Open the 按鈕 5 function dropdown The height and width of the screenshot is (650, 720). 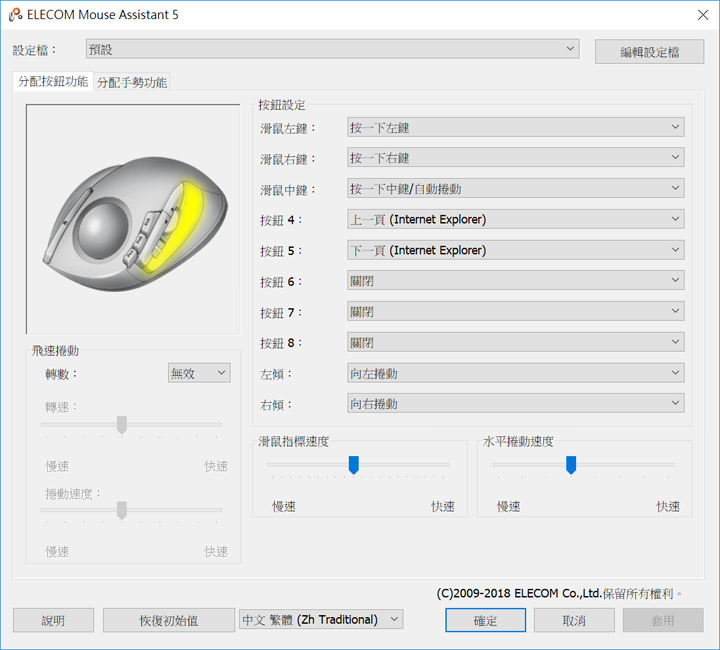coord(516,250)
